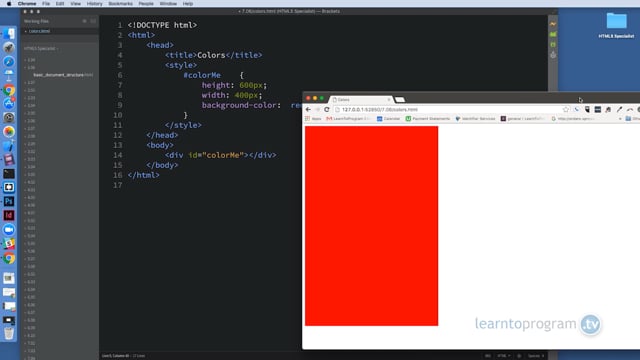Toggle split view icon beside Working Files
The height and width of the screenshot is (360, 640).
(93, 21)
